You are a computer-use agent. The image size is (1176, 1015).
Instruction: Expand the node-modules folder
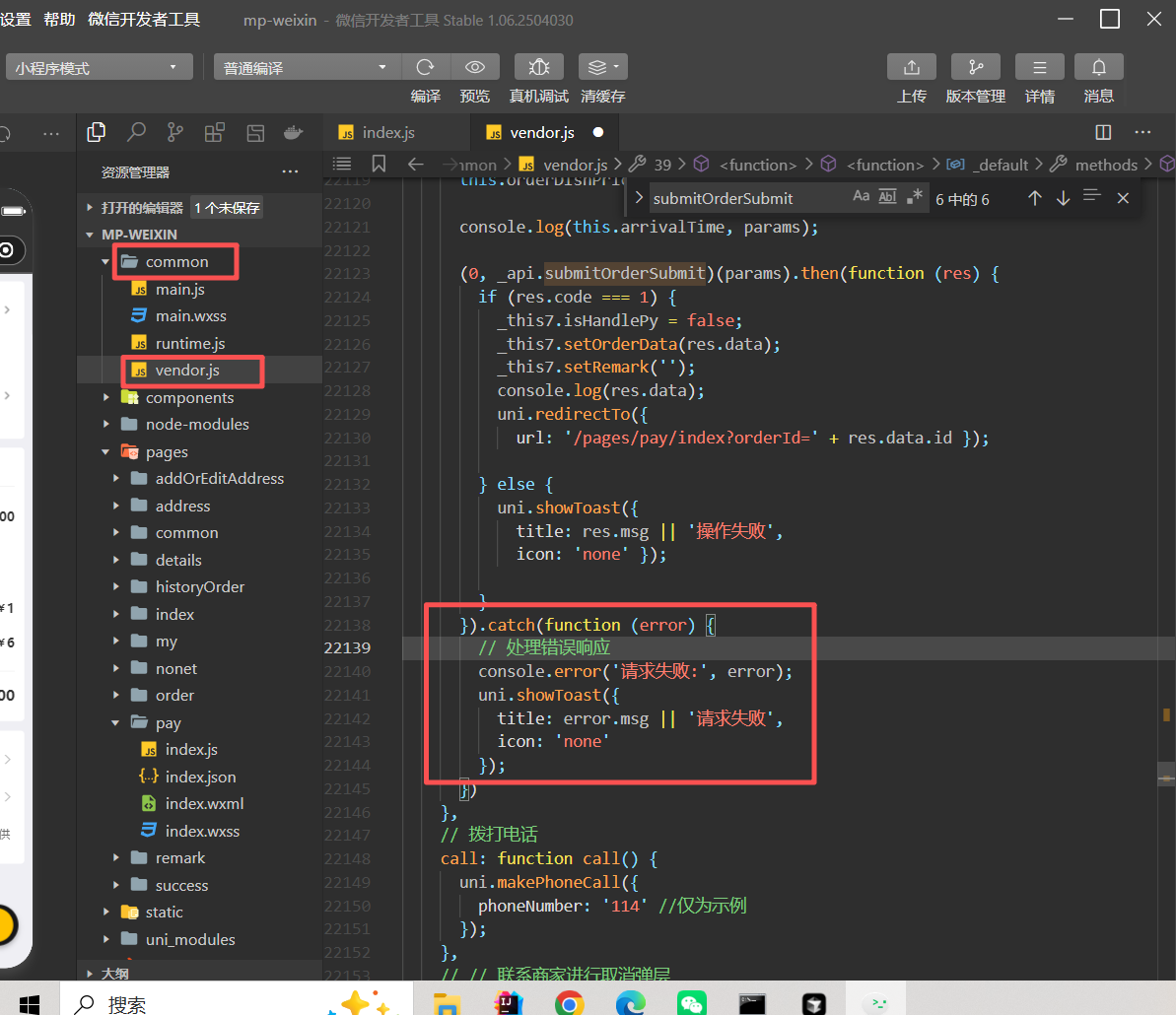click(105, 425)
